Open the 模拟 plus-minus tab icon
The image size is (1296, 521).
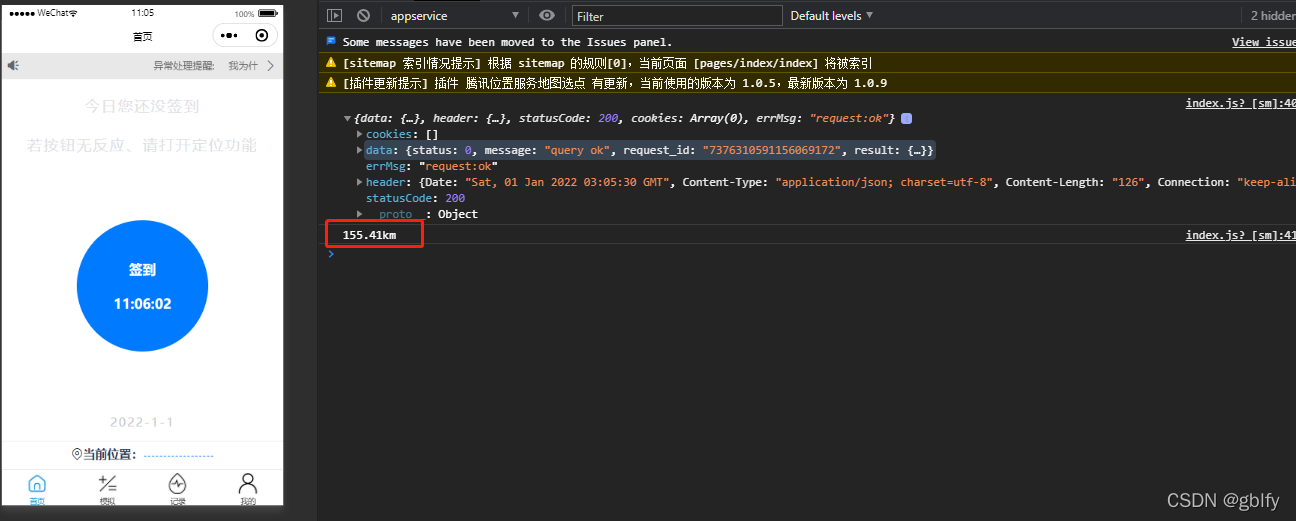[108, 483]
